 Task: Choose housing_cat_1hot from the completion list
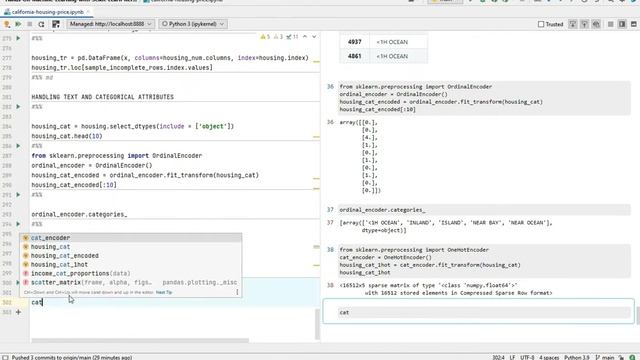(x=131, y=264)
